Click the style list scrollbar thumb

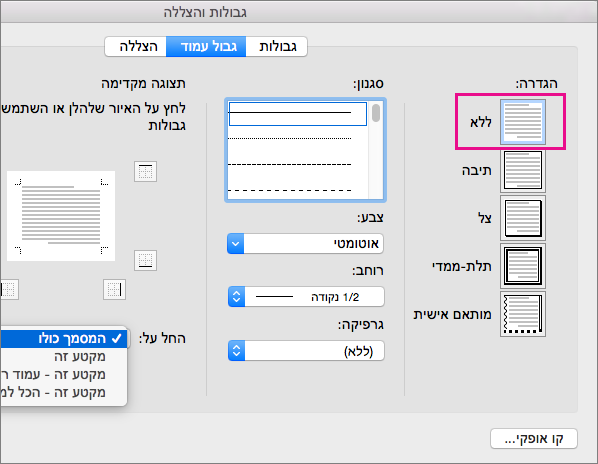click(x=376, y=113)
